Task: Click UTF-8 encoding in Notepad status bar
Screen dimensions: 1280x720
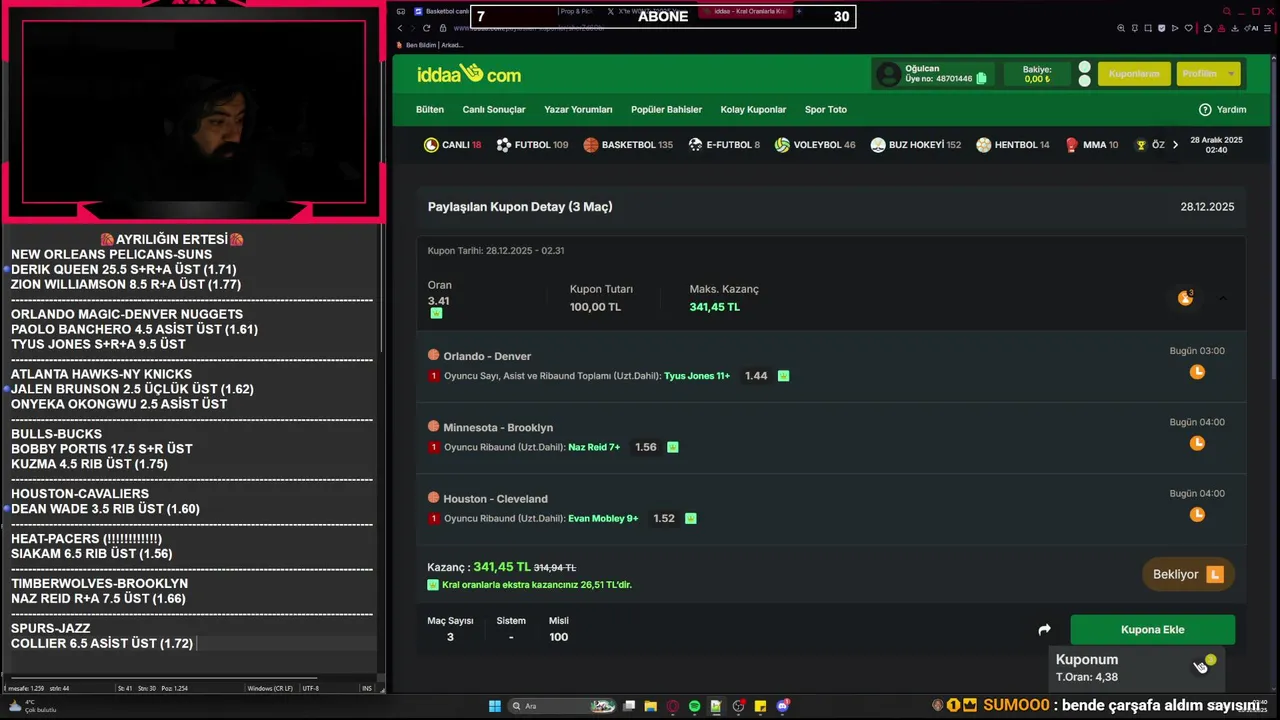Action: point(310,688)
